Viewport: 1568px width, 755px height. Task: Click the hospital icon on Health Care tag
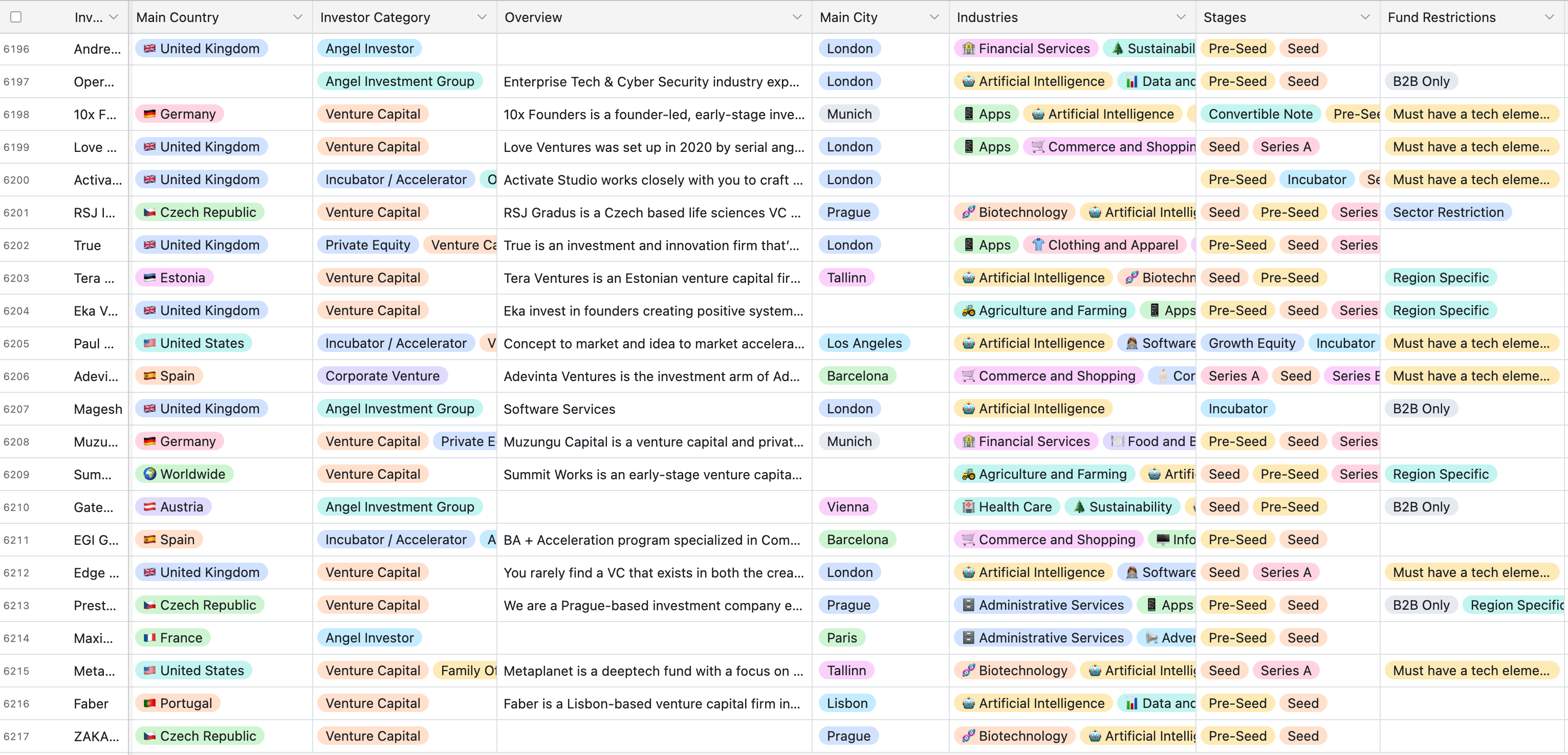point(968,507)
